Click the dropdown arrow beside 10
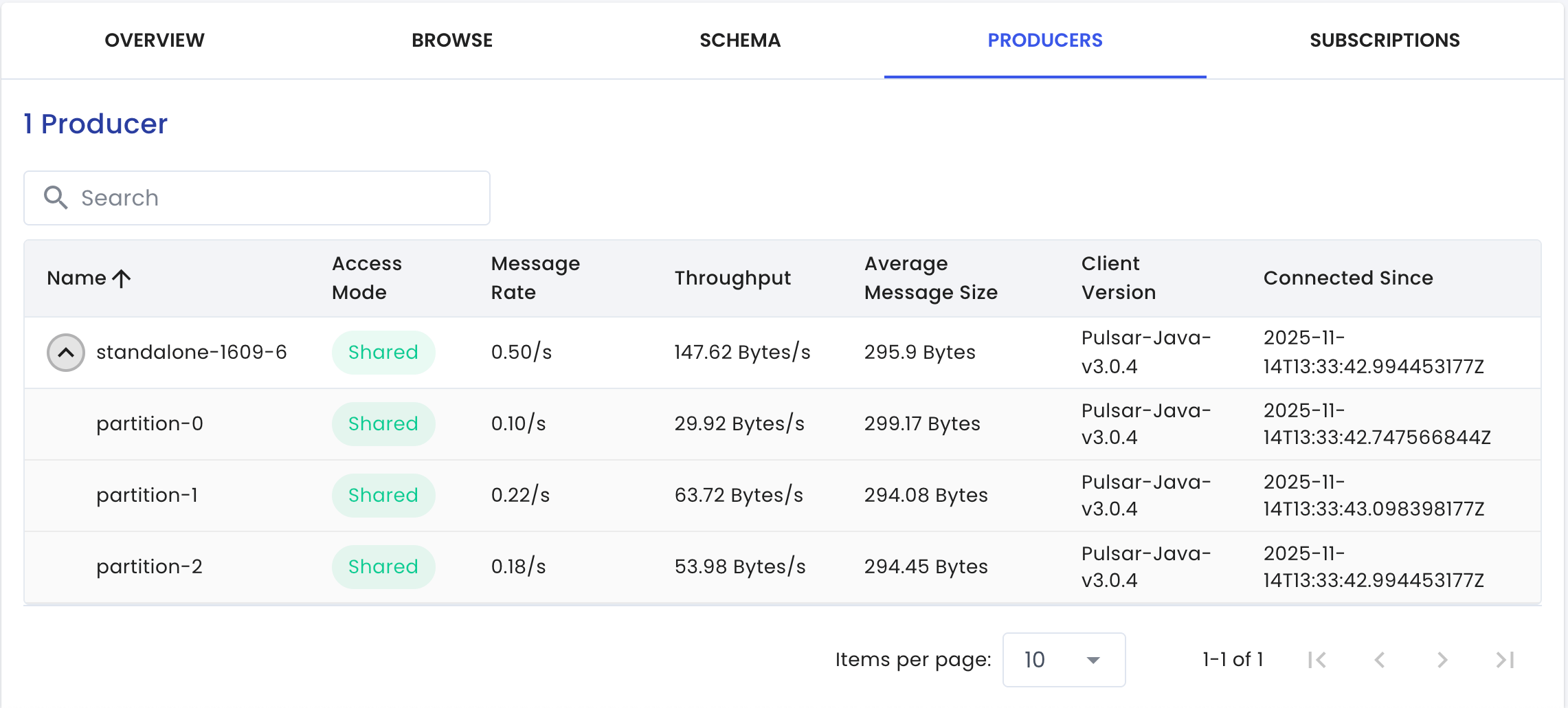The image size is (1568, 708). click(x=1093, y=661)
